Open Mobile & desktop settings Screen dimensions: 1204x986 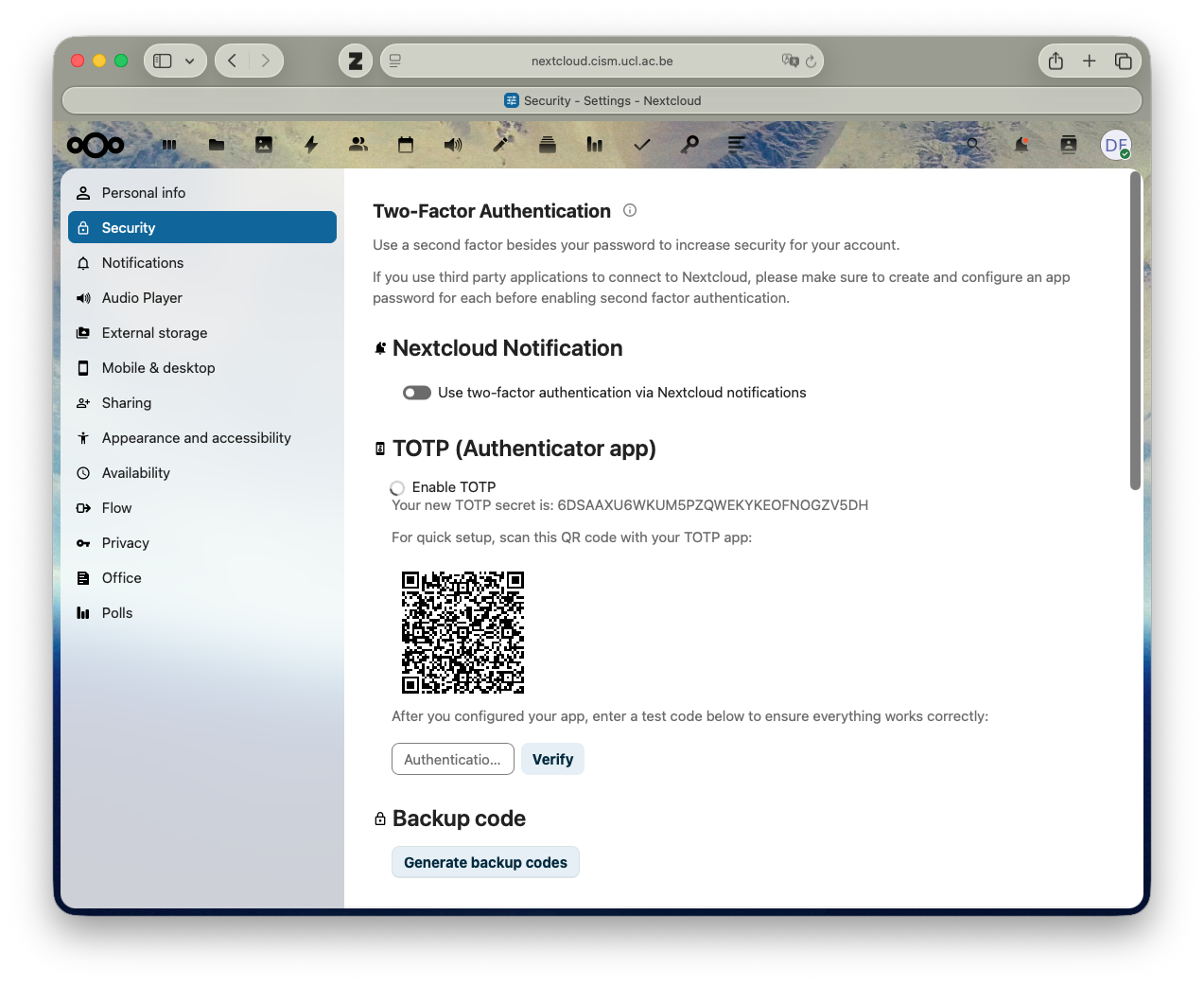click(202, 368)
